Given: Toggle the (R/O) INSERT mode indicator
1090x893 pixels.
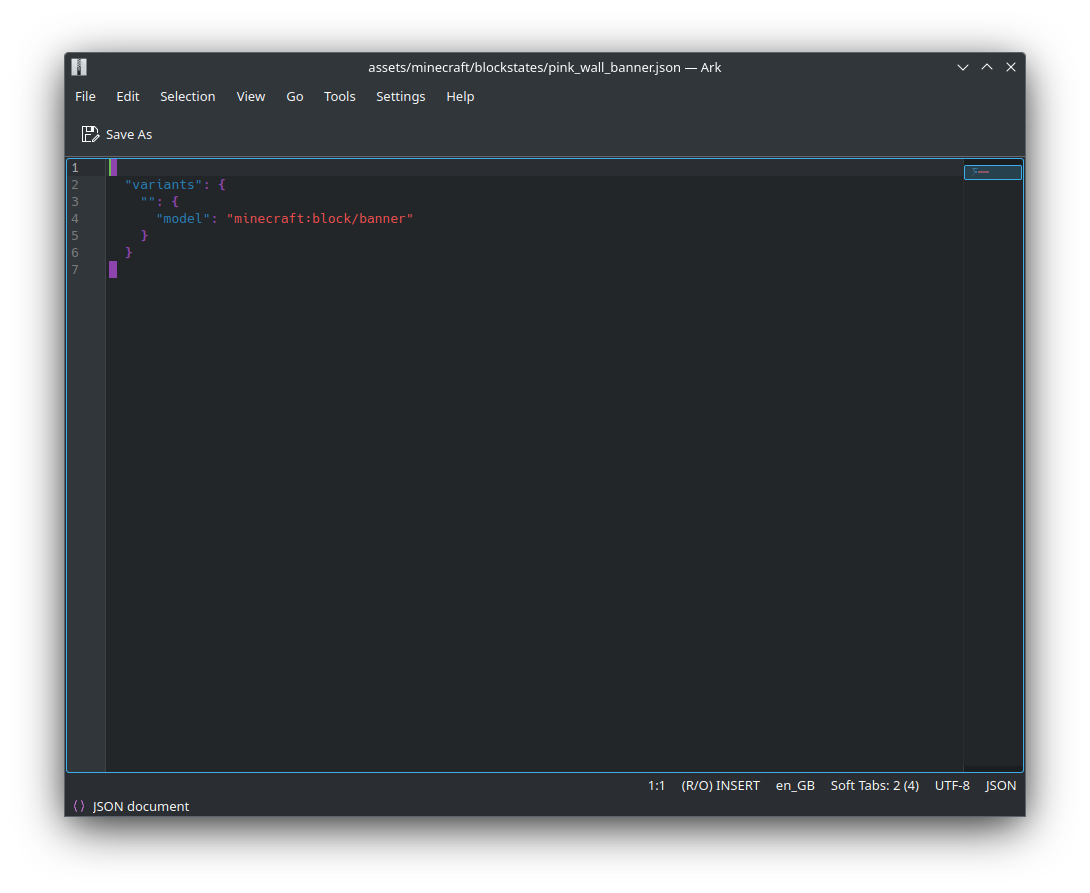Looking at the screenshot, I should pyautogui.click(x=720, y=785).
